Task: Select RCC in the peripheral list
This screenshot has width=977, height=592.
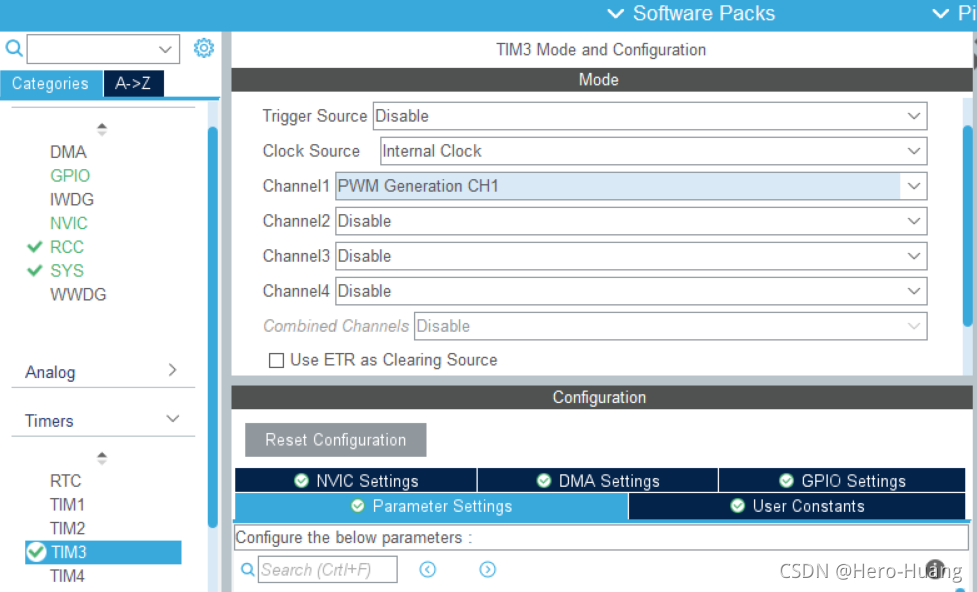Action: 67,247
